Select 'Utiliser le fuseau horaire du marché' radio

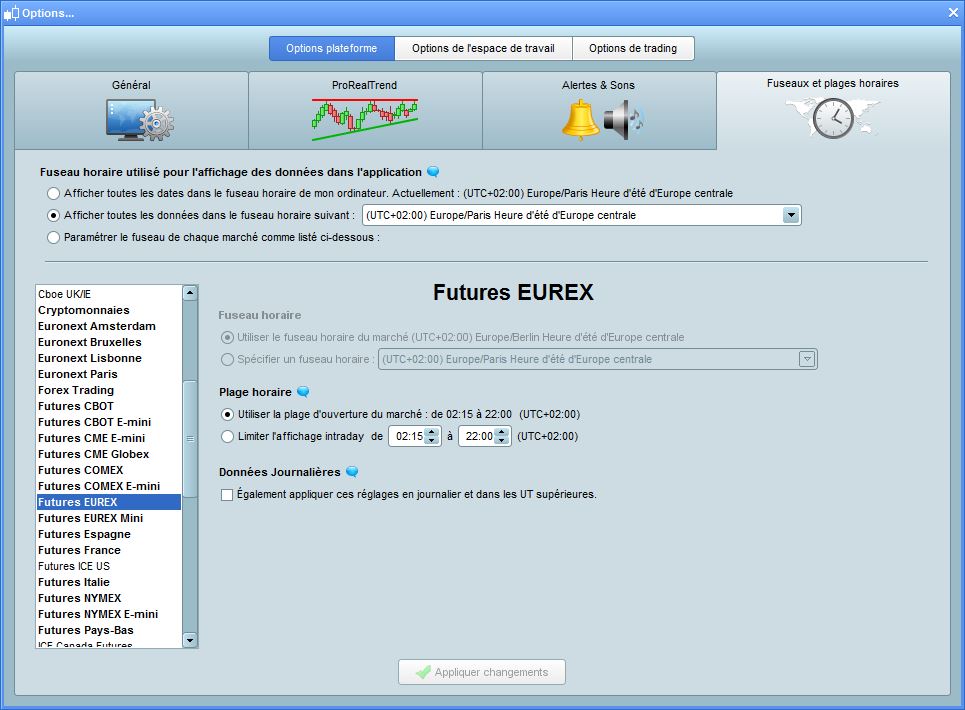(227, 338)
